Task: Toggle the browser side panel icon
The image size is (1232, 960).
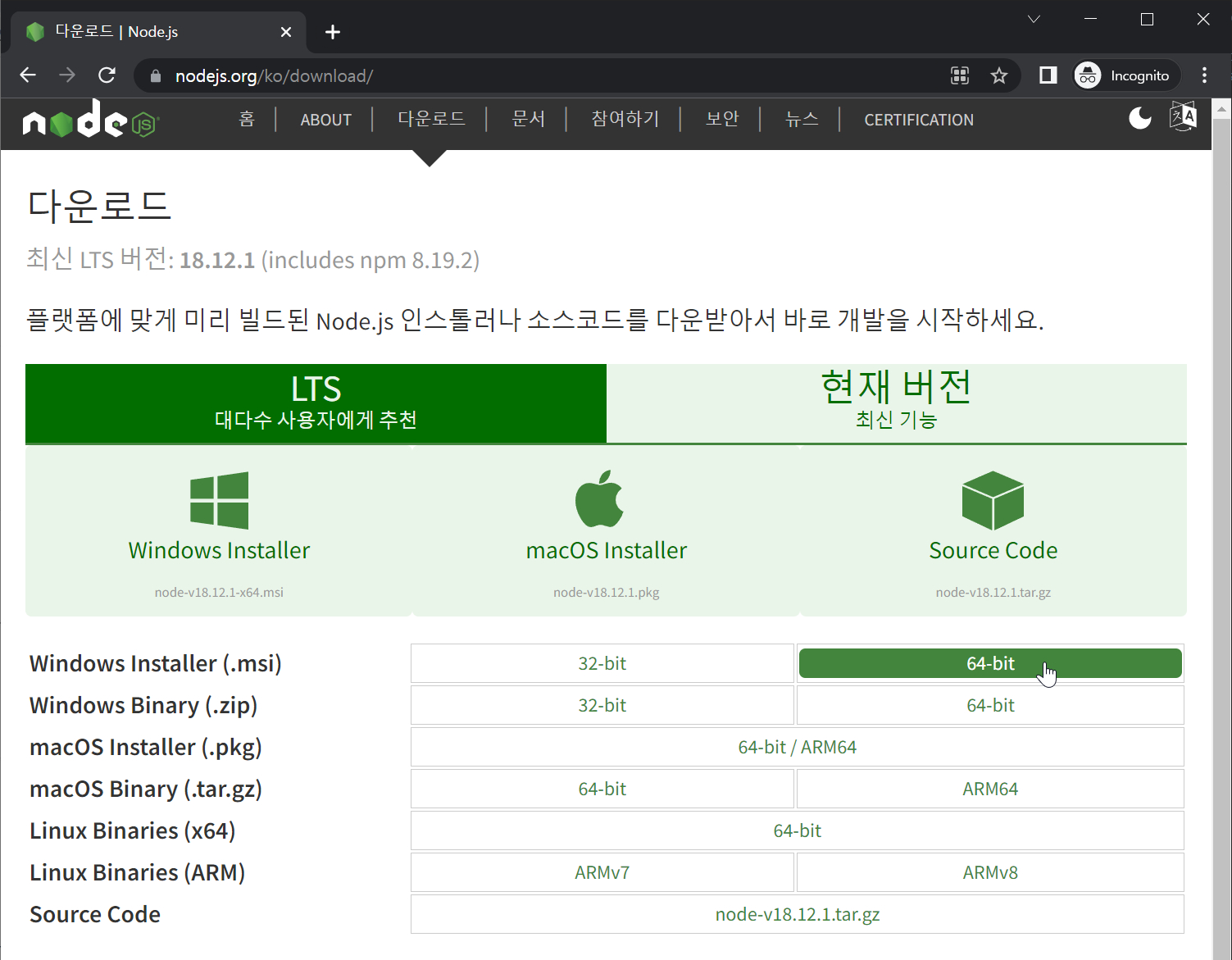Action: (1048, 75)
